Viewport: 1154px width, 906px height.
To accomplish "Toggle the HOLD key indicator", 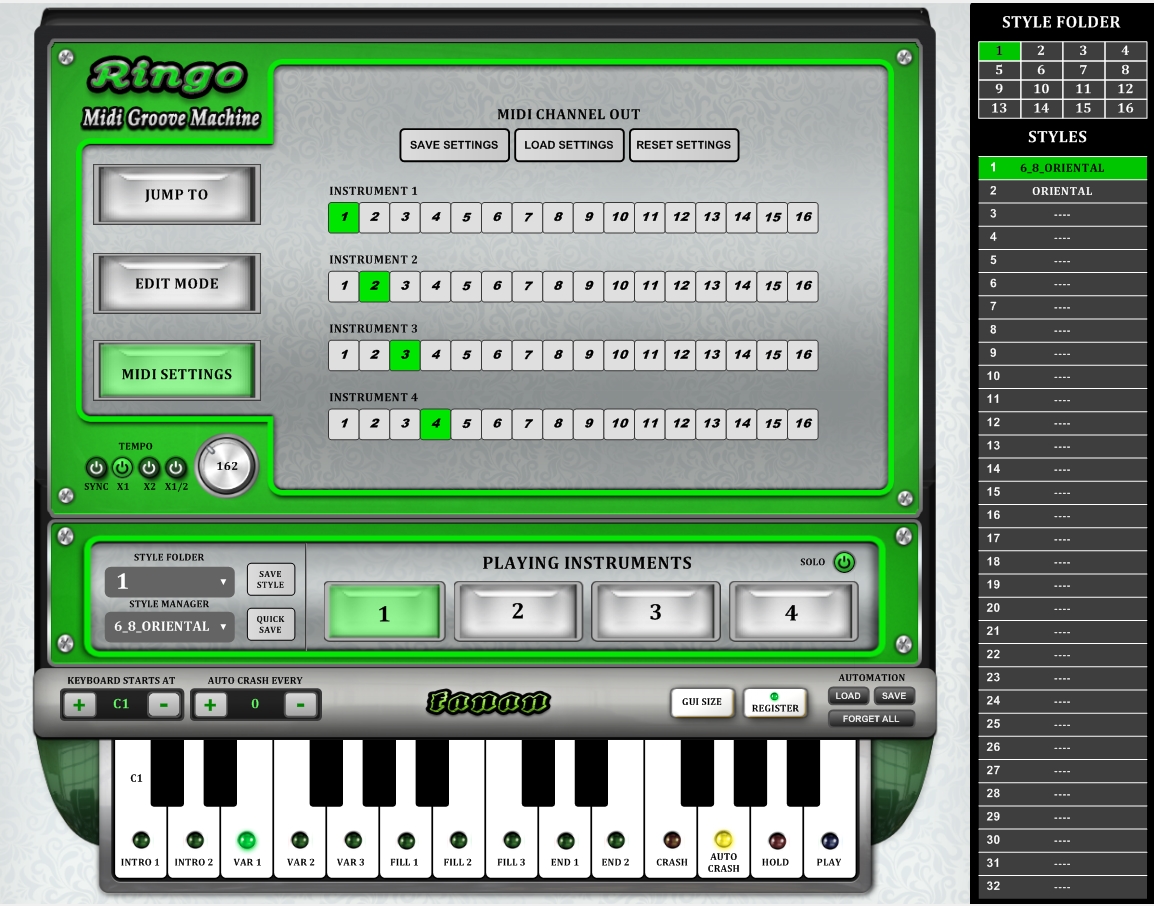I will click(x=776, y=841).
